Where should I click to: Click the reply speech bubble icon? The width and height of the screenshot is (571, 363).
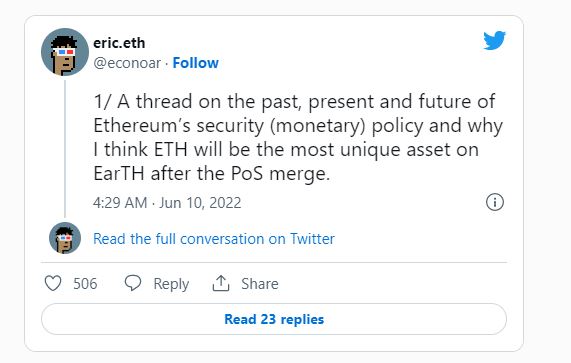point(133,283)
